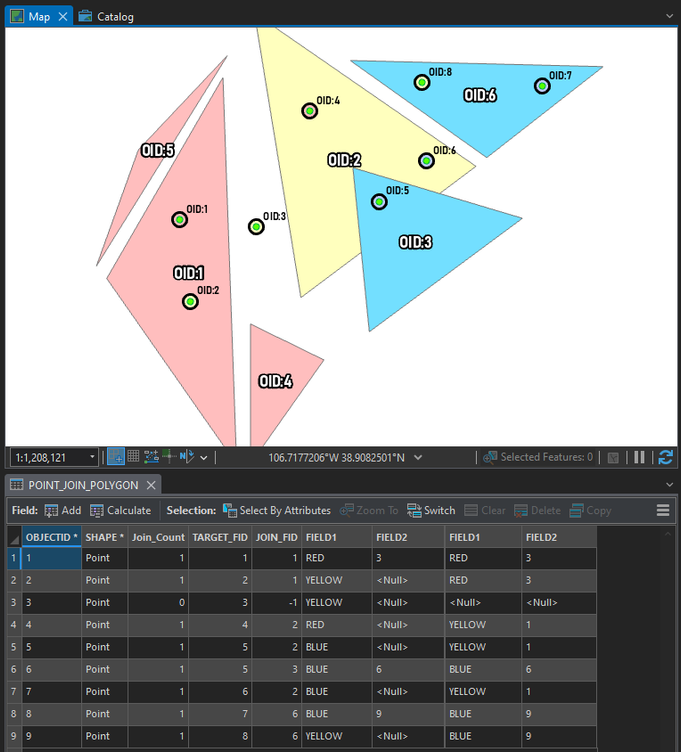Click Add field button
This screenshot has width=681, height=752.
pos(63,510)
